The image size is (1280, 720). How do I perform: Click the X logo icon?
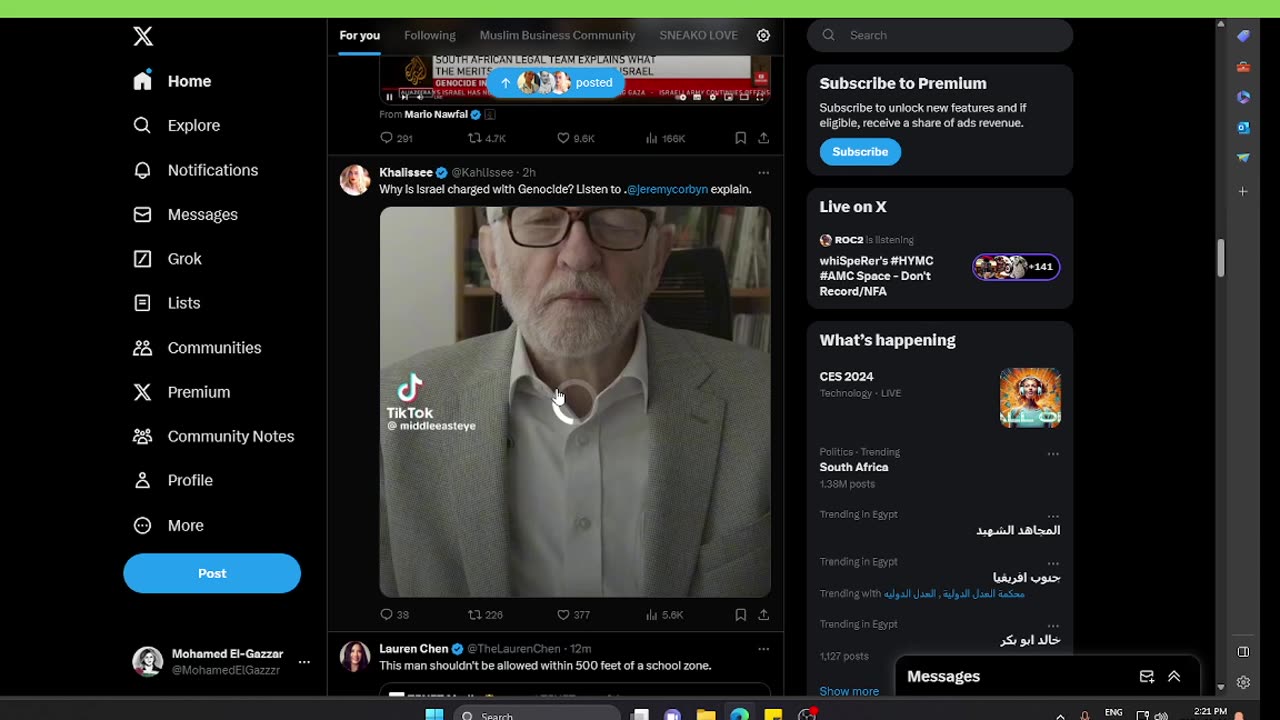143,37
